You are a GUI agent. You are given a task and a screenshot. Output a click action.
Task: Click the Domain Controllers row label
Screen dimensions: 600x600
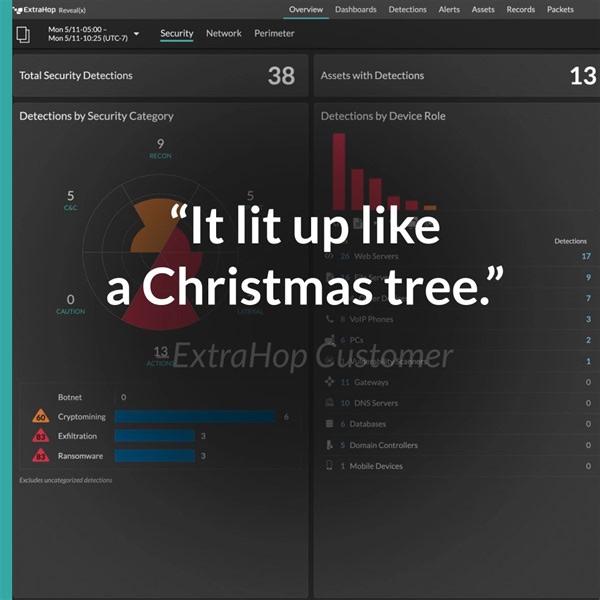click(384, 445)
